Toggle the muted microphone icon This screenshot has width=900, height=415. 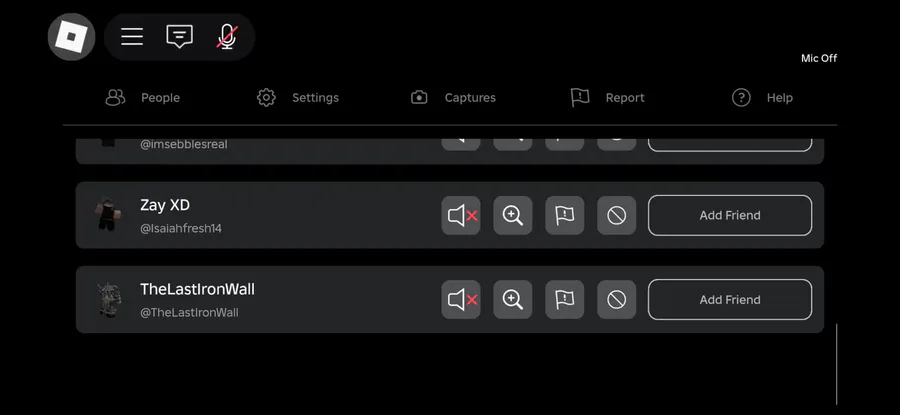click(x=227, y=37)
